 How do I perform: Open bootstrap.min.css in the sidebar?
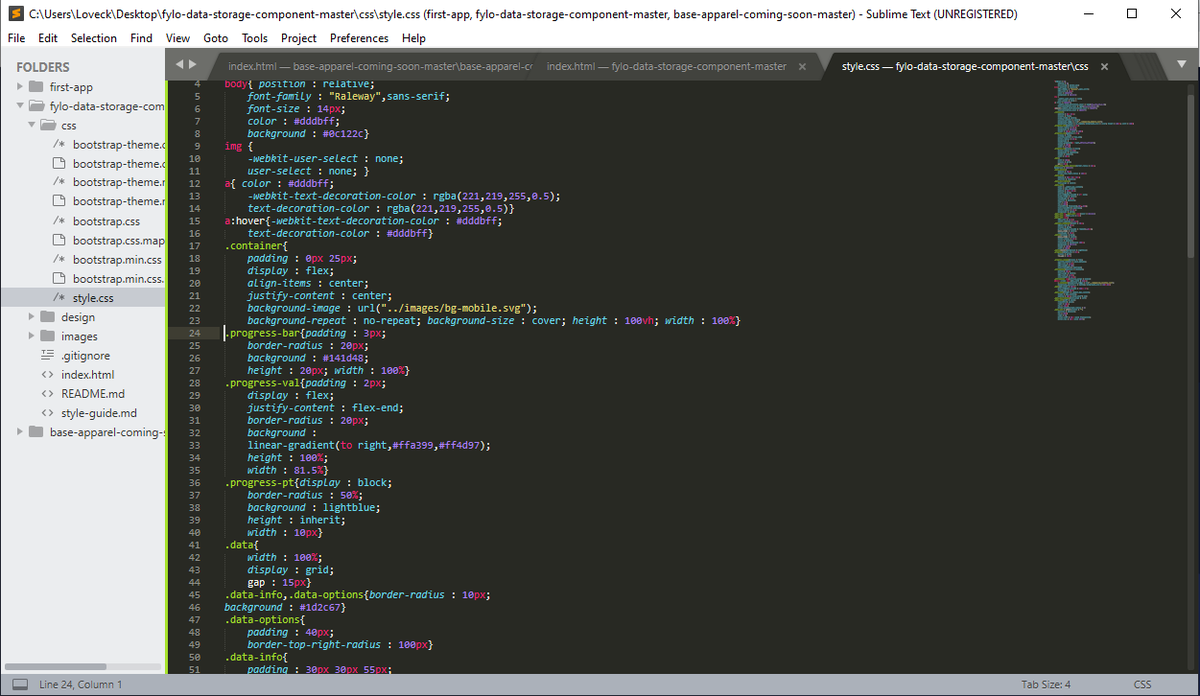tap(117, 260)
